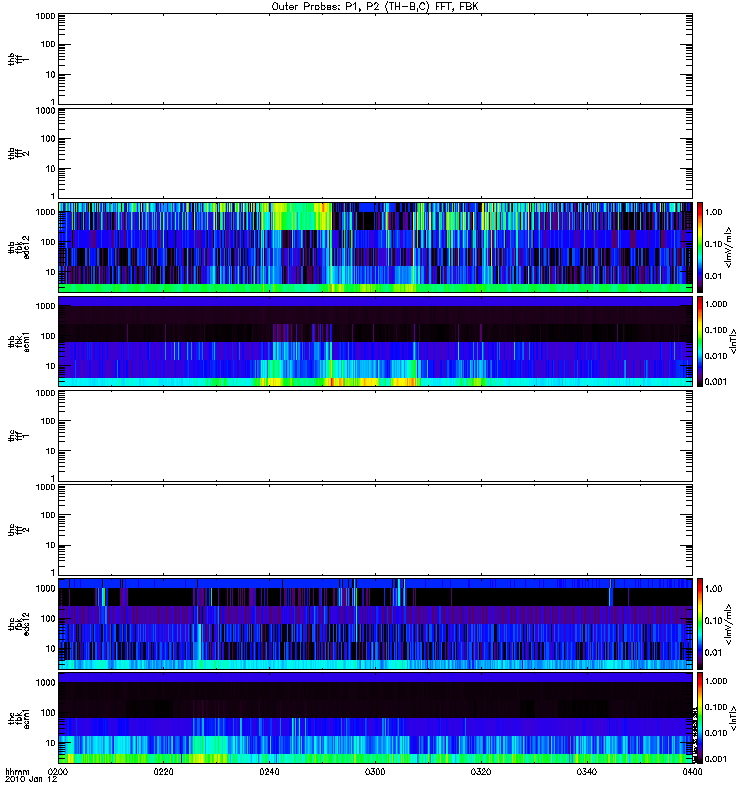Click the "thb fbk edc12" y-axis label
The image size is (750, 800).
point(18,247)
